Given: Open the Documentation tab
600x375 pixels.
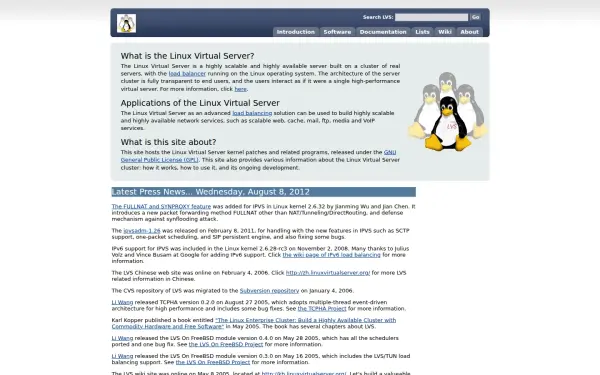Looking at the screenshot, I should point(383,32).
